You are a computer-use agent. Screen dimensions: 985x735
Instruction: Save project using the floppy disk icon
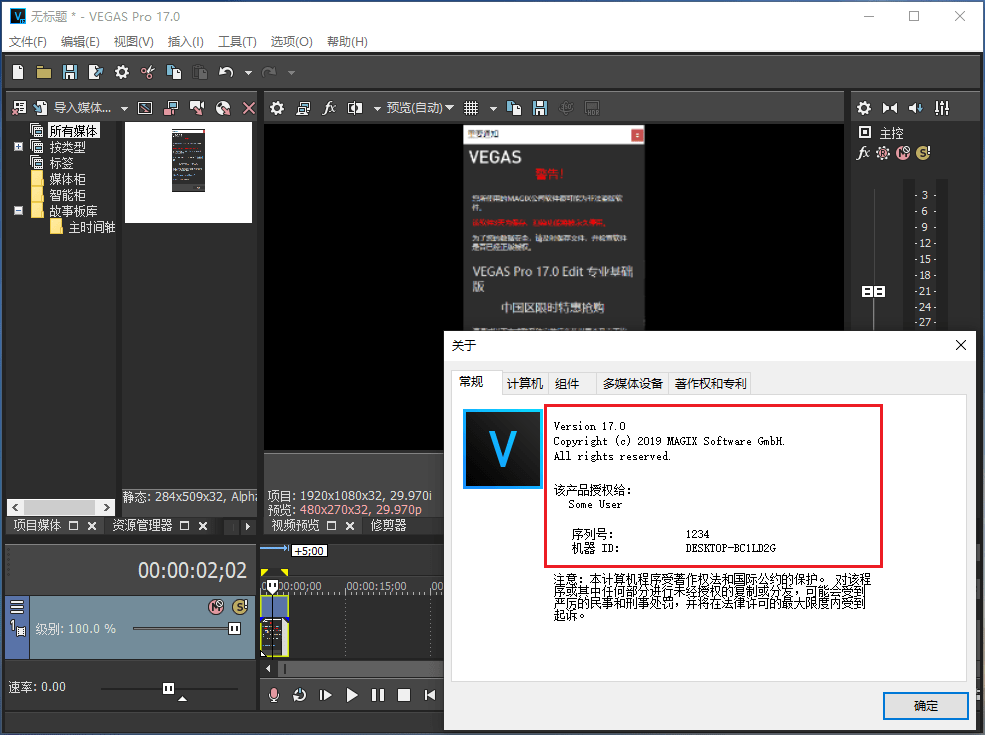(x=70, y=72)
